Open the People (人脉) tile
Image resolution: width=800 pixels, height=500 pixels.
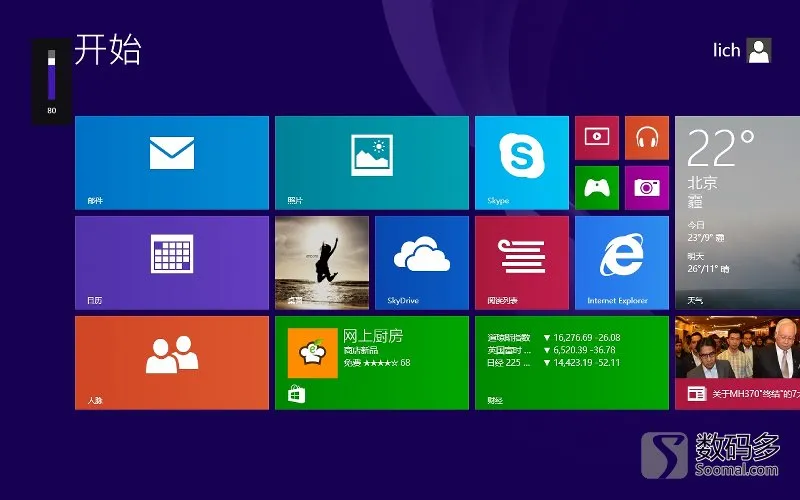[172, 363]
